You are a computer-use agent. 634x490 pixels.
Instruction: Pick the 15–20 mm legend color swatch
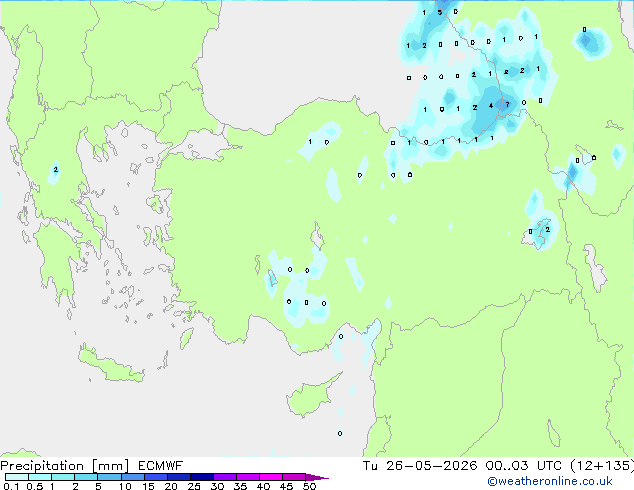click(x=155, y=477)
